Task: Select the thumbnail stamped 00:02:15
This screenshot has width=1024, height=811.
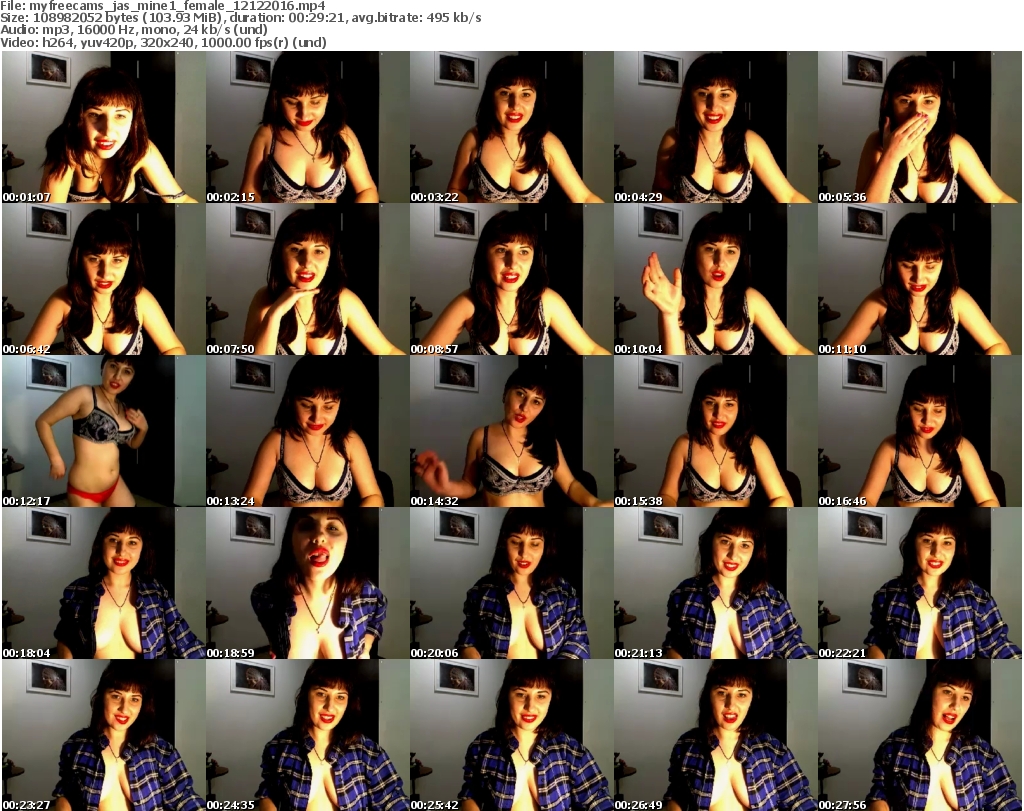Action: [308, 127]
